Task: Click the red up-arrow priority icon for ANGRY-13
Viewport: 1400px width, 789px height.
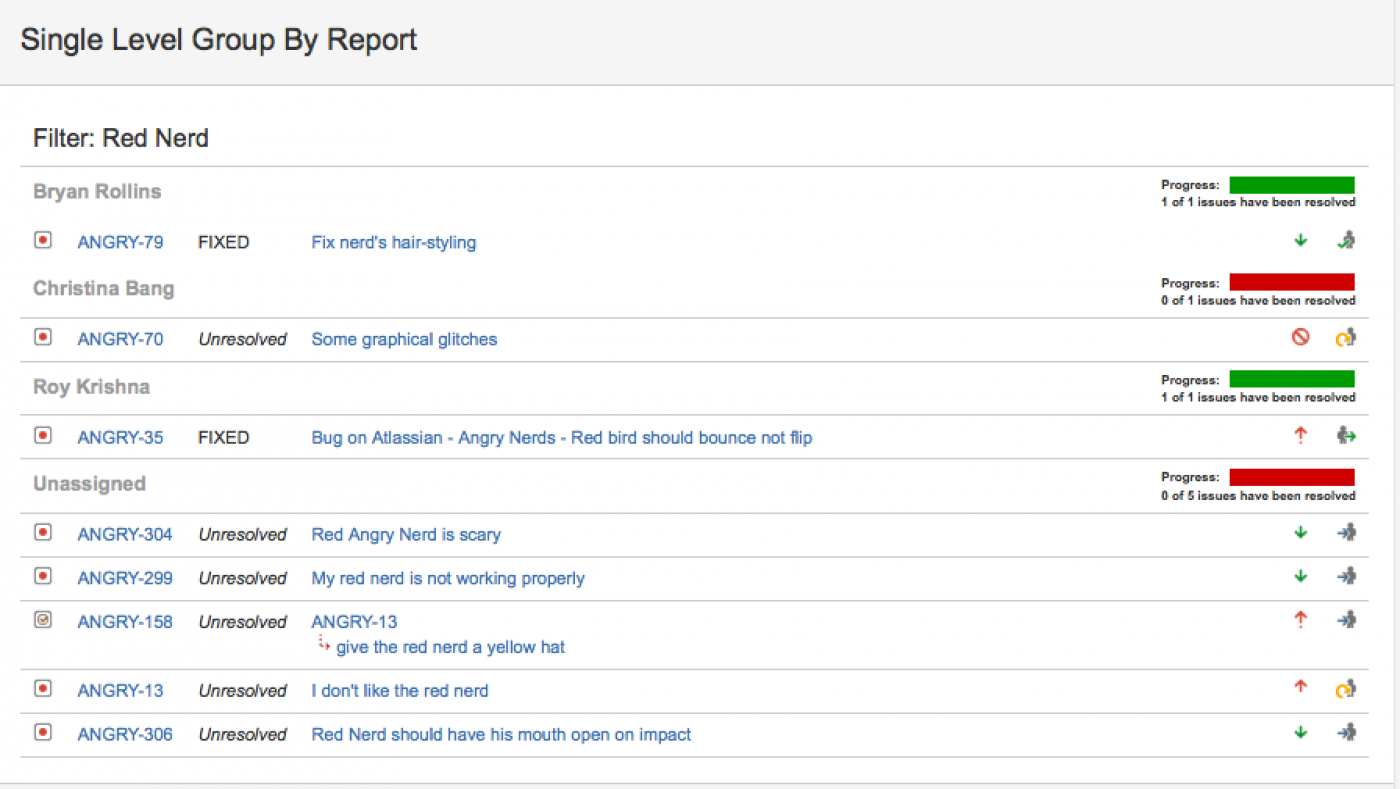Action: tap(1300, 687)
